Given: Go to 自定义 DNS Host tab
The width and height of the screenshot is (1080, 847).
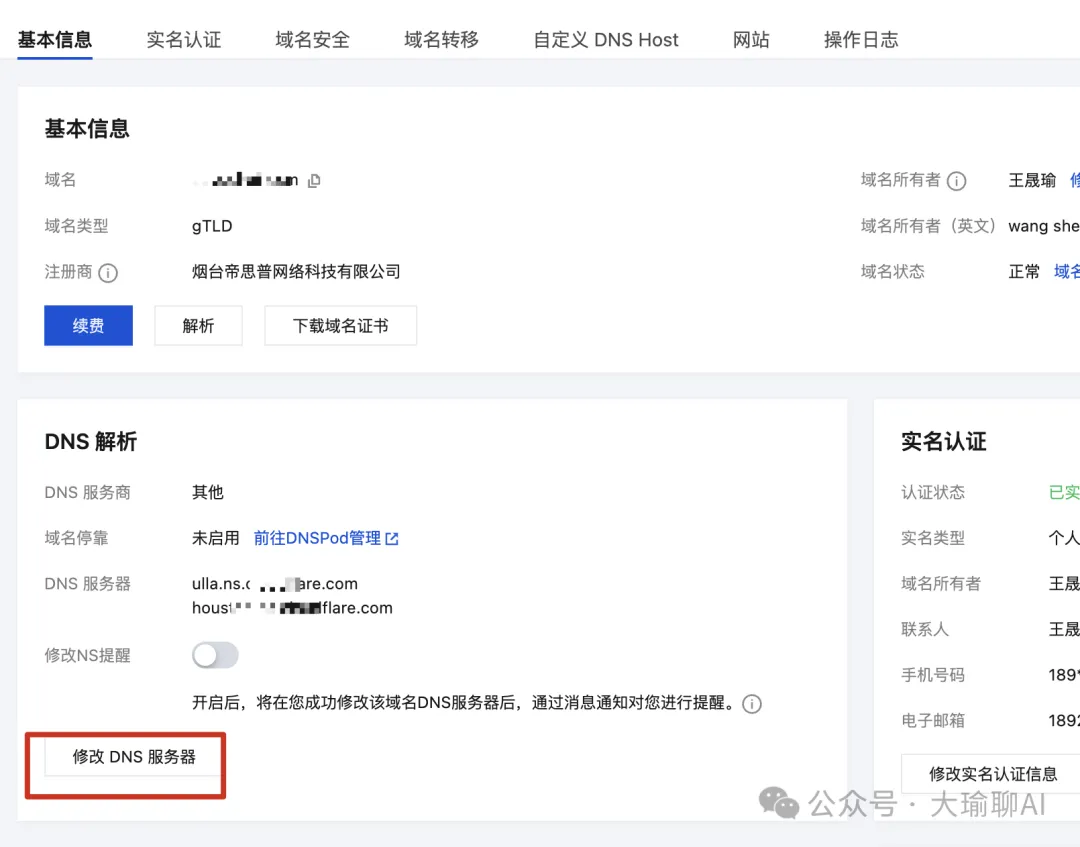Looking at the screenshot, I should click(606, 40).
